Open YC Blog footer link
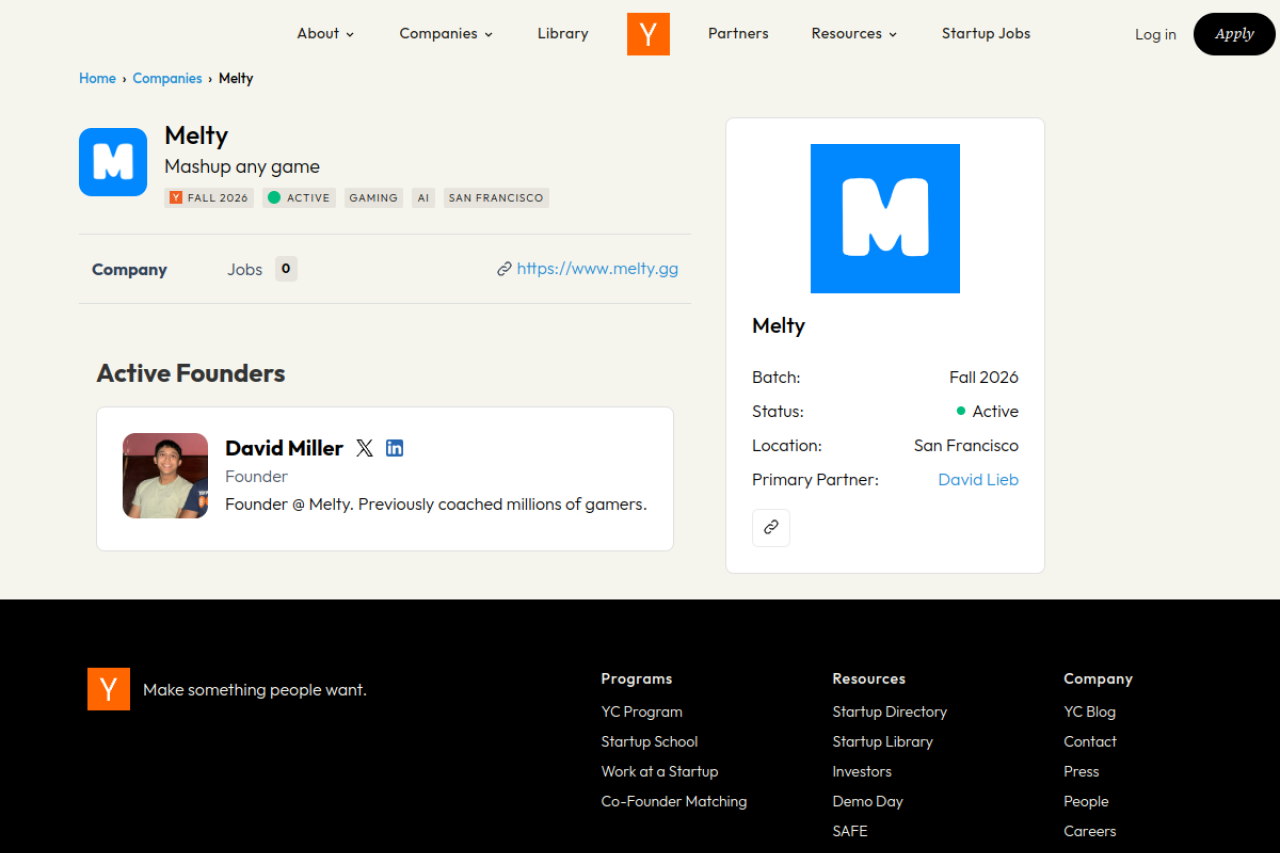1280x853 pixels. tap(1090, 712)
